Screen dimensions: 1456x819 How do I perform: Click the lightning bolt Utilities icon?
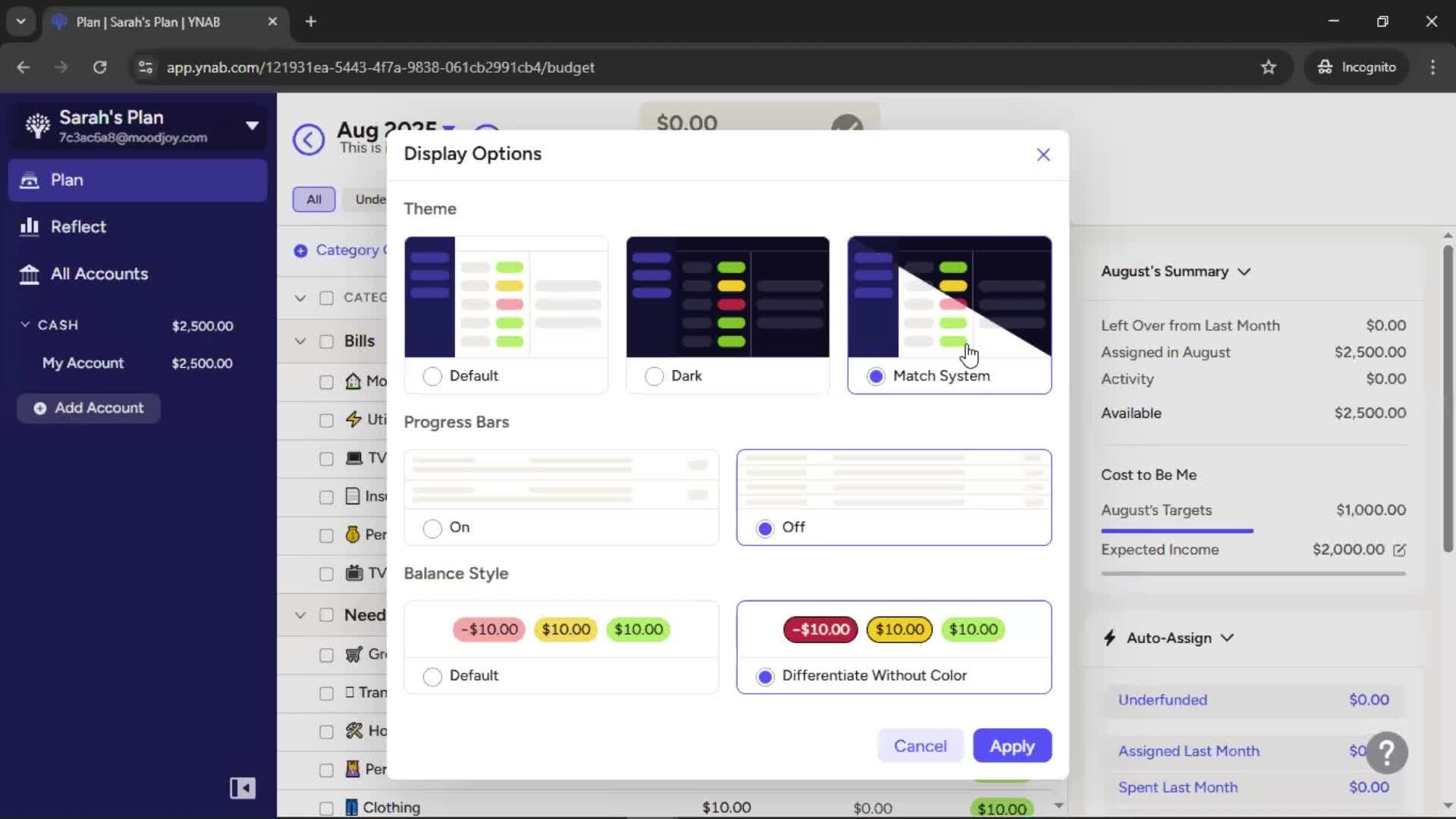353,419
